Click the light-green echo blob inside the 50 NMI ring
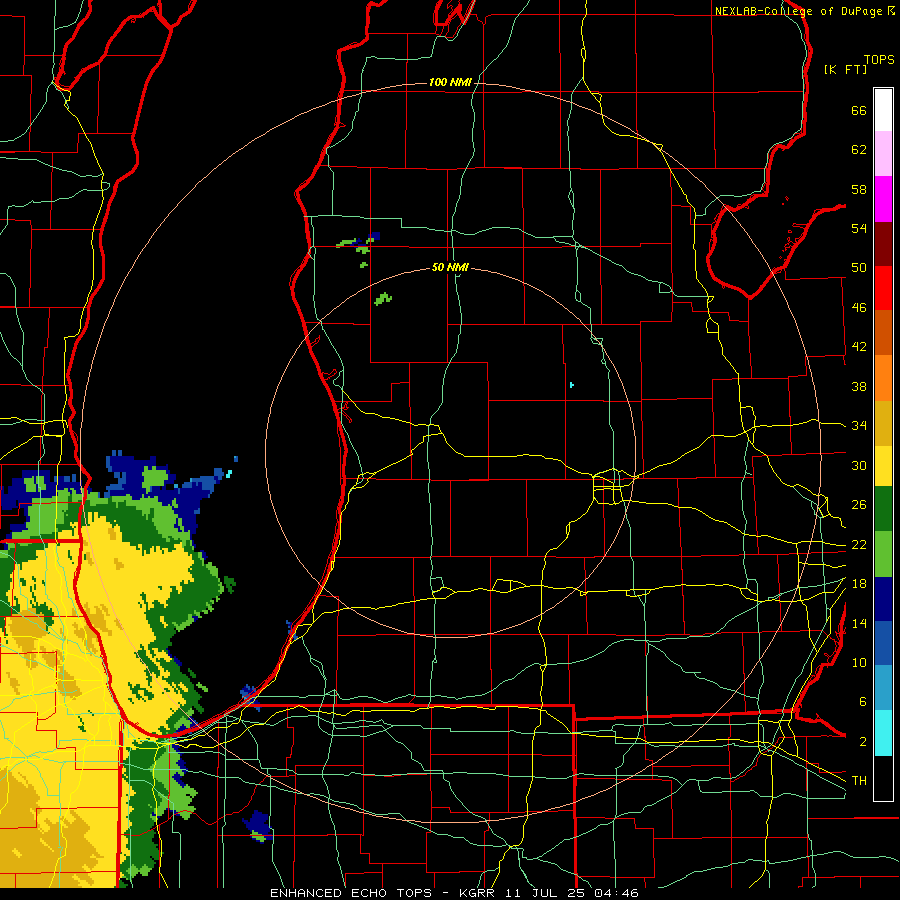This screenshot has width=900, height=900. [x=383, y=298]
